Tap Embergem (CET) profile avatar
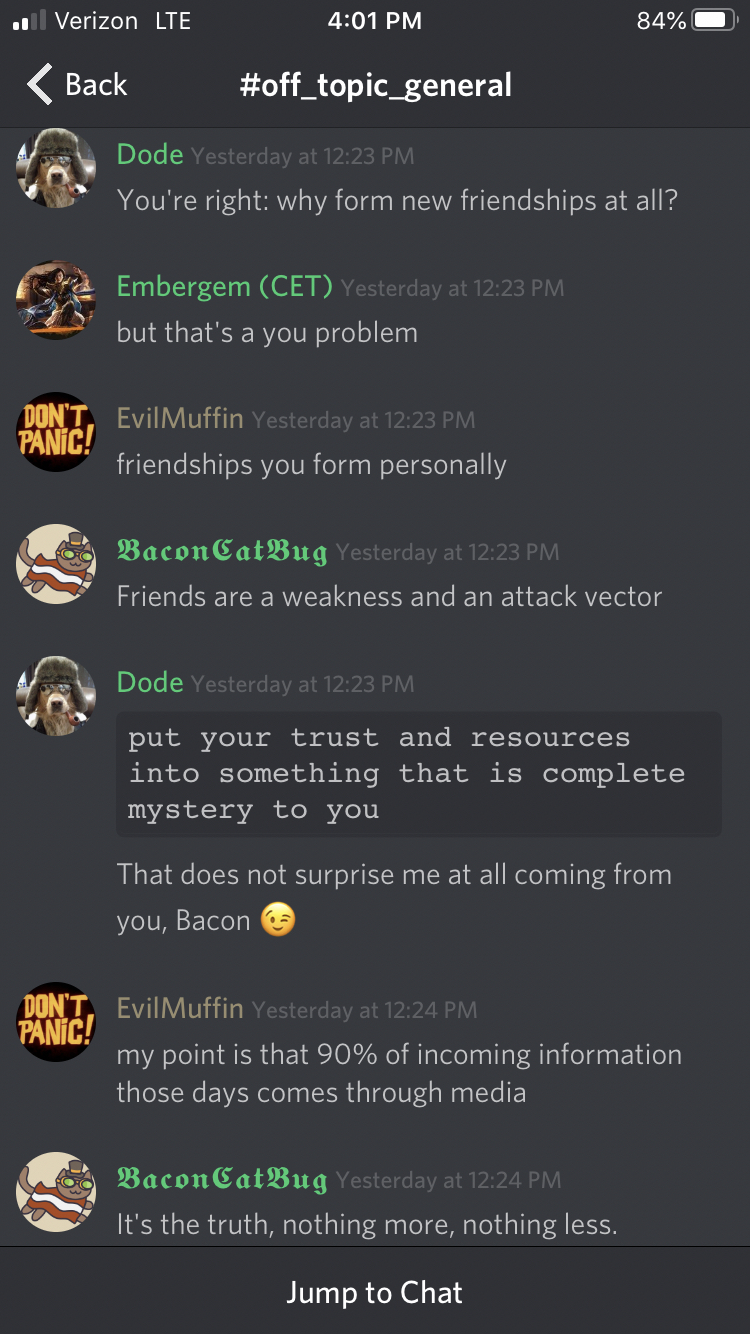Viewport: 750px width, 1334px height. pos(56,300)
